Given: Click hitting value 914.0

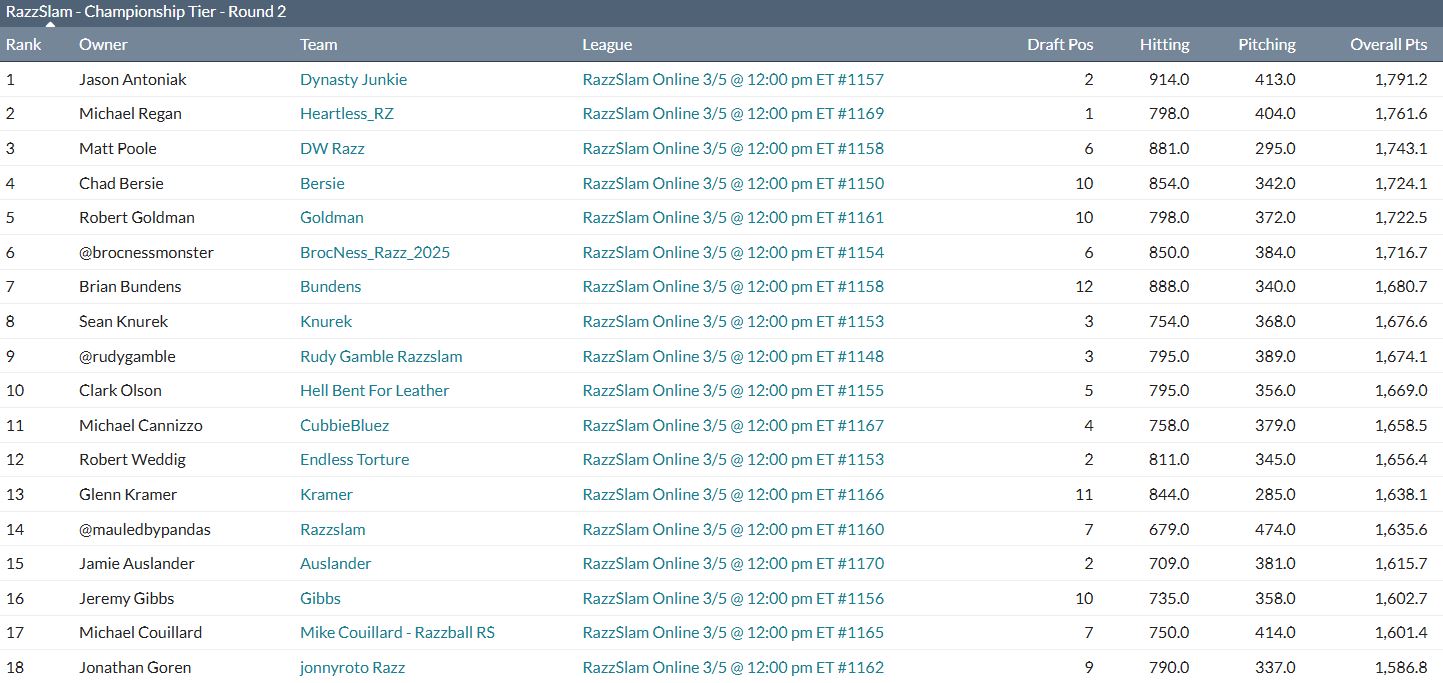Looking at the screenshot, I should [1169, 79].
